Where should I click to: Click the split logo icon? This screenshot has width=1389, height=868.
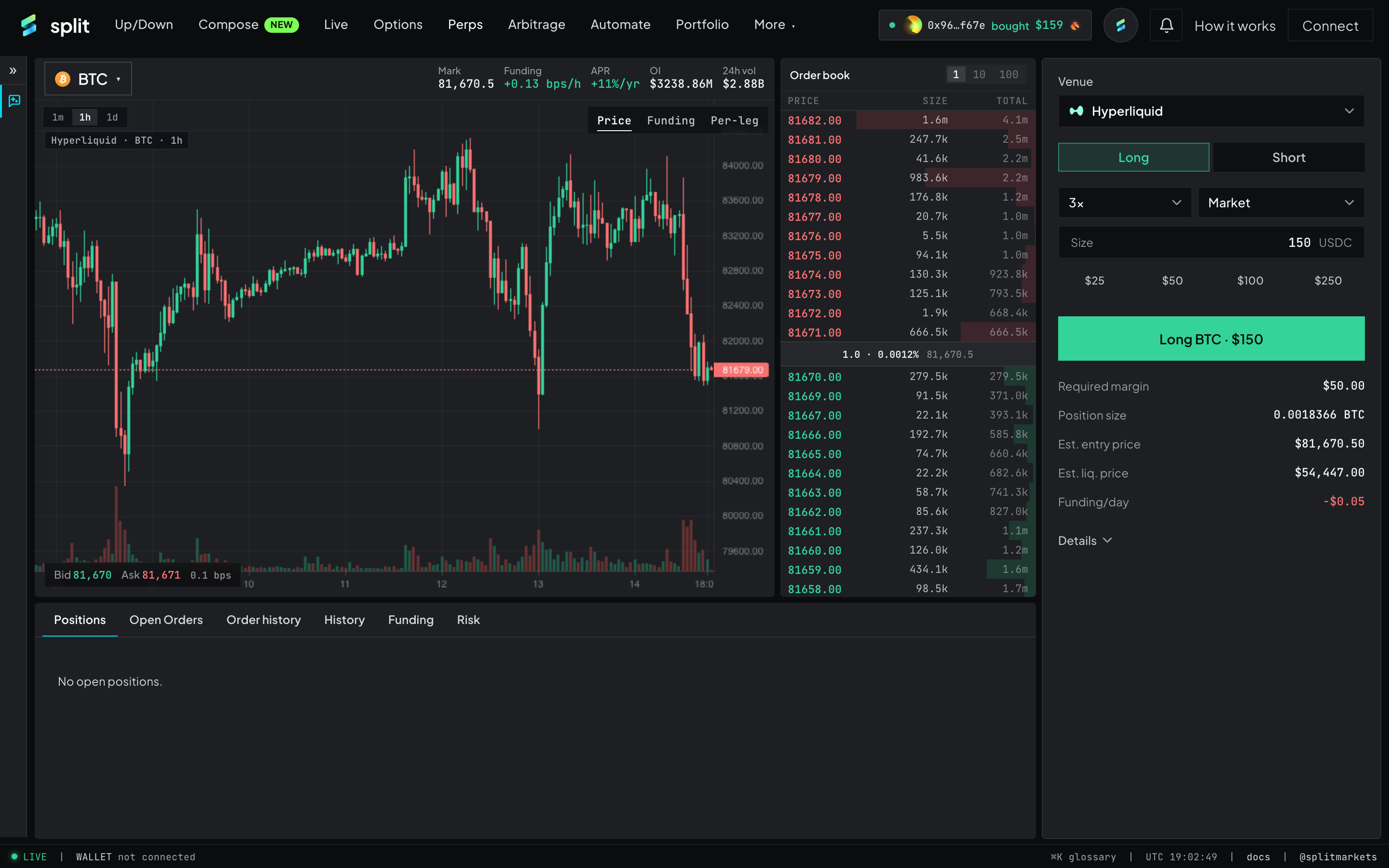[29, 25]
